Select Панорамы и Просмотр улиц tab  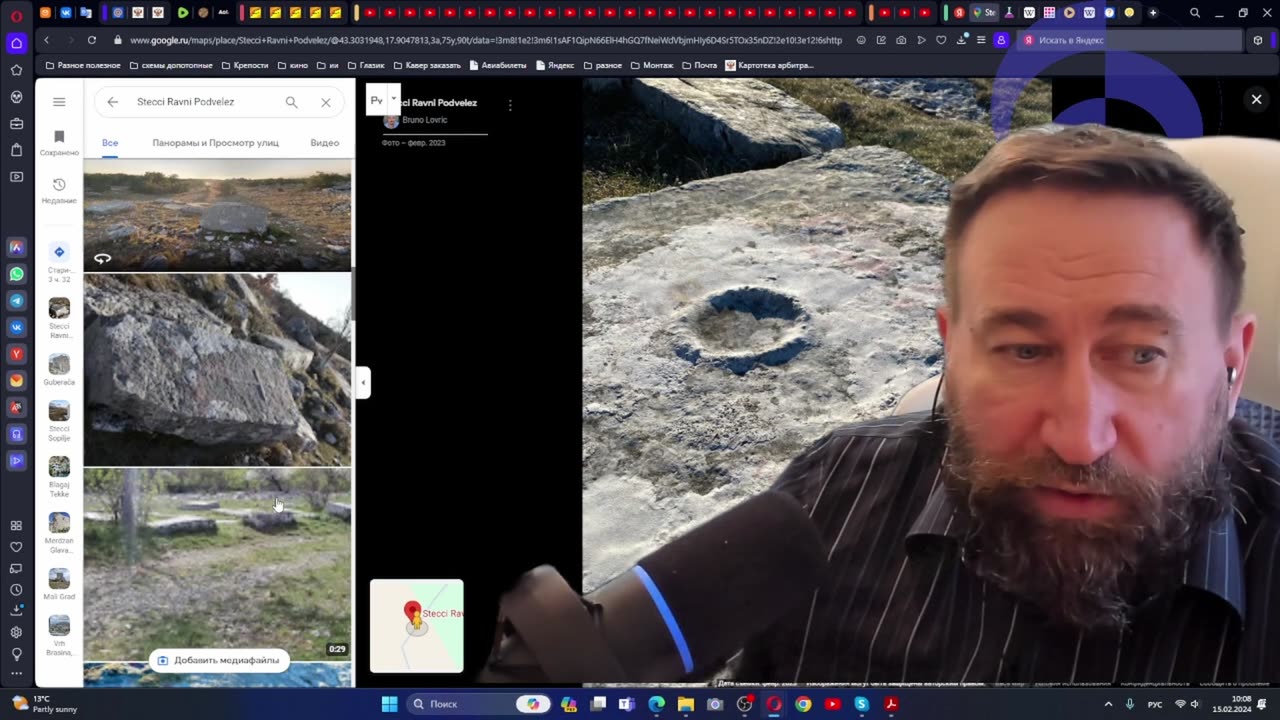[x=215, y=143]
